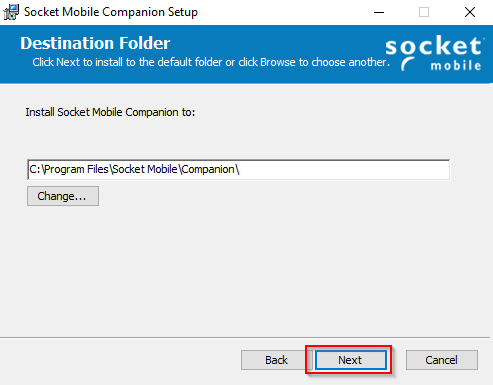Click the empty gray area below Change...
The width and height of the screenshot is (493, 385).
[246, 267]
